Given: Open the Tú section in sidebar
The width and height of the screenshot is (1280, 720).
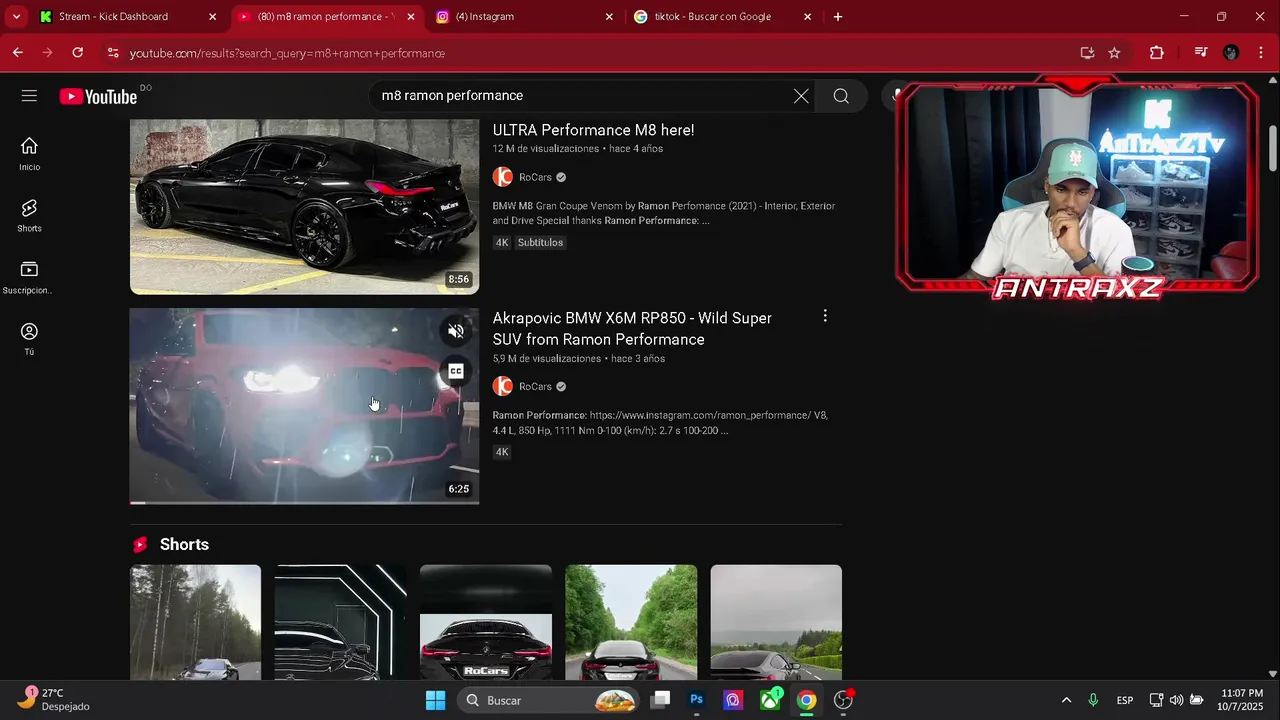Looking at the screenshot, I should (x=29, y=339).
